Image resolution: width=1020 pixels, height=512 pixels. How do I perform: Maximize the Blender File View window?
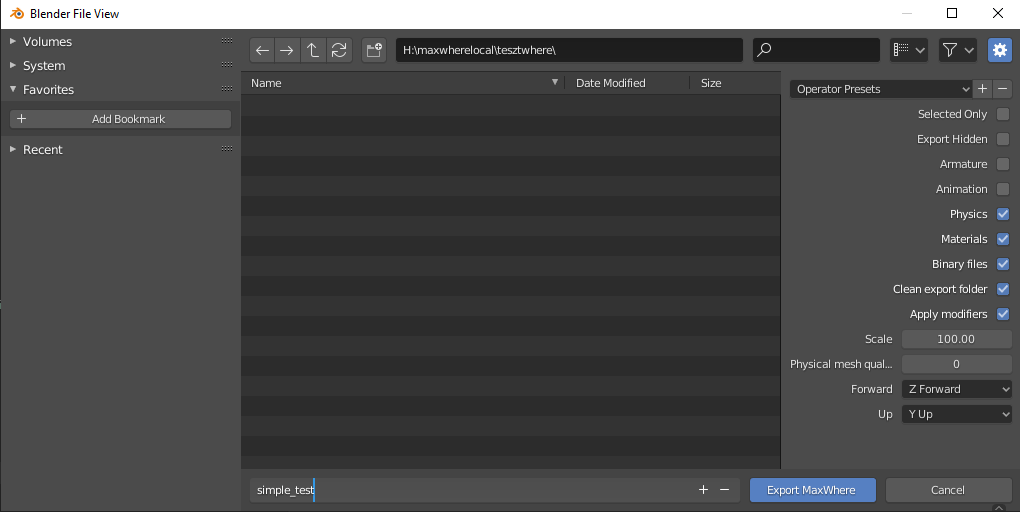[952, 14]
